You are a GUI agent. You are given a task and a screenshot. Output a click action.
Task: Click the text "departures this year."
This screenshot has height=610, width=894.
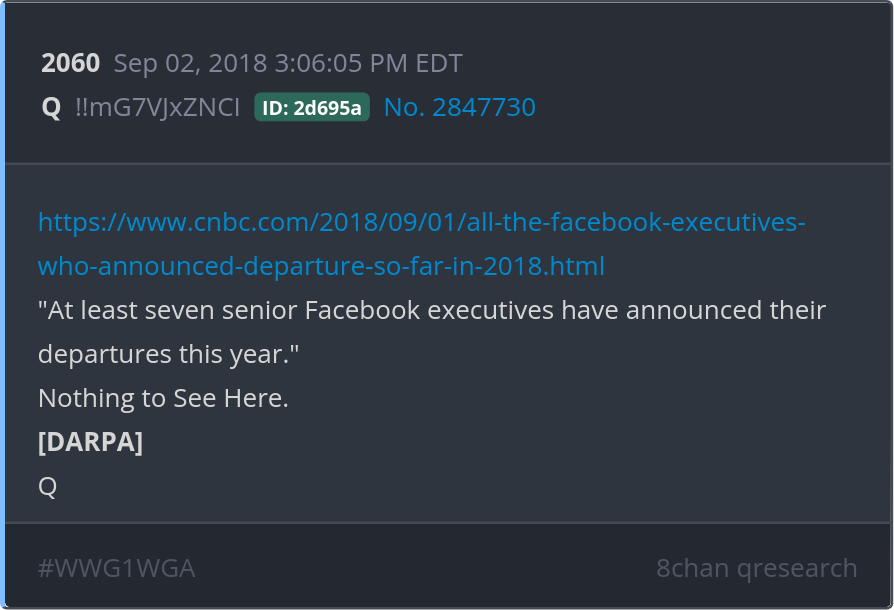tap(169, 354)
